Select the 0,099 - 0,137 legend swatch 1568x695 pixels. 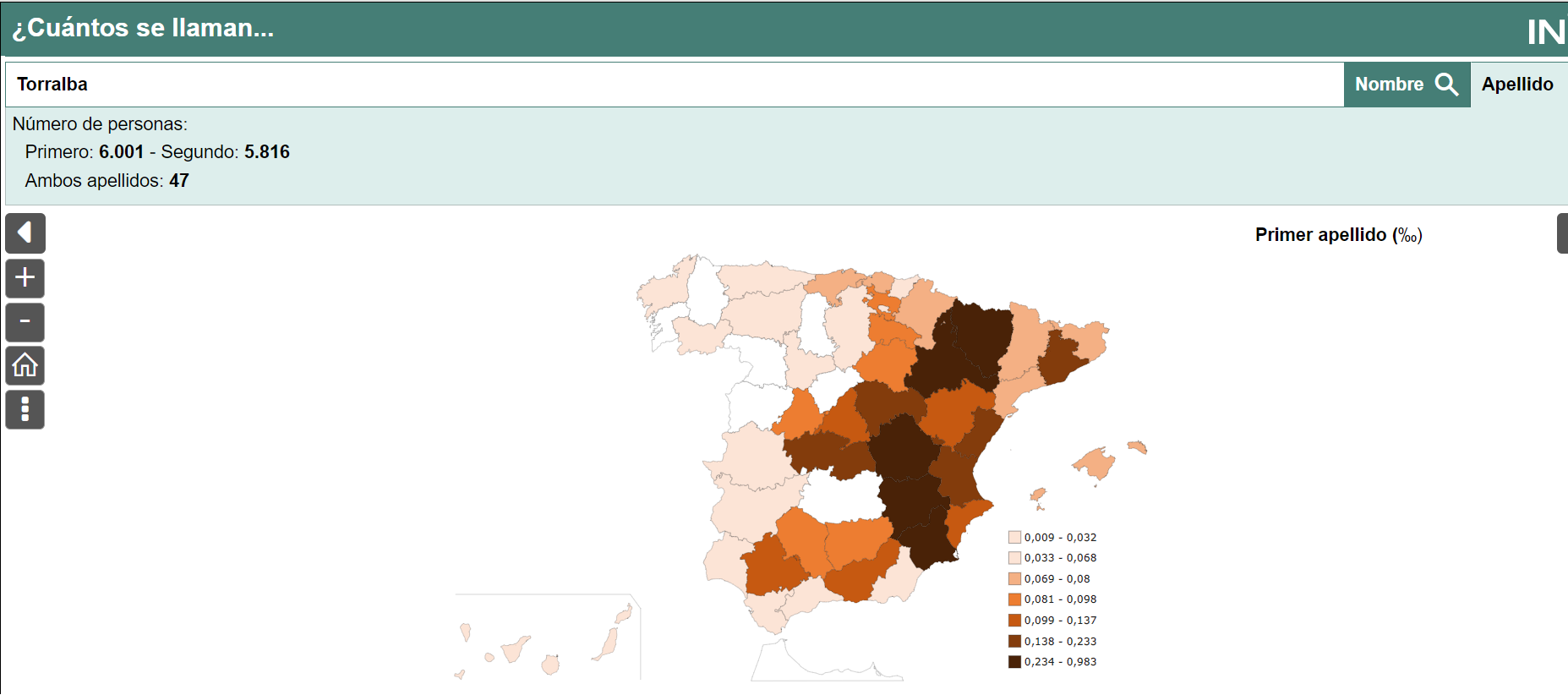pyautogui.click(x=1014, y=620)
